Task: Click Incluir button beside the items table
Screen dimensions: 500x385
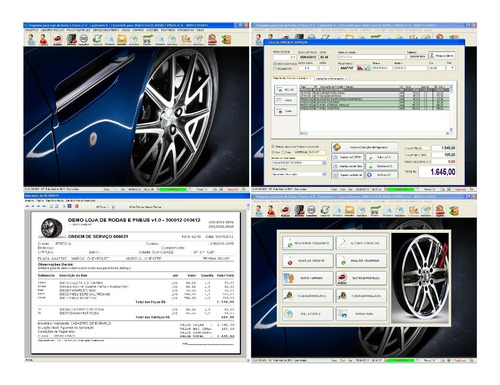Action: [285, 90]
